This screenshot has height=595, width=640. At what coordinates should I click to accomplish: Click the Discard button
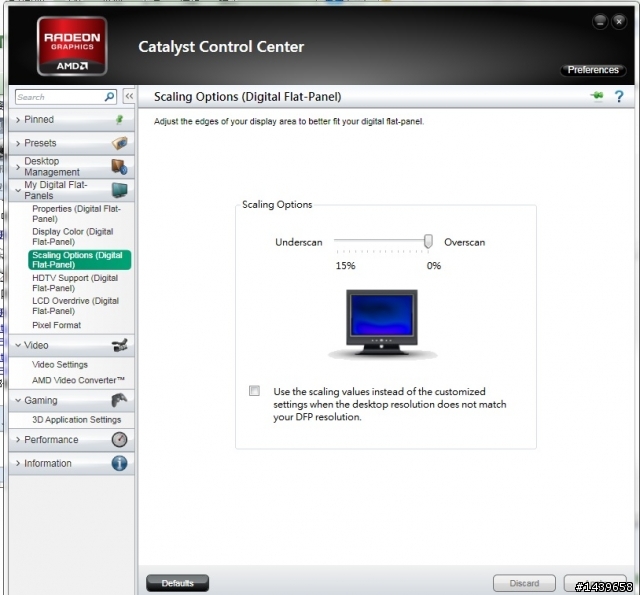[x=524, y=583]
